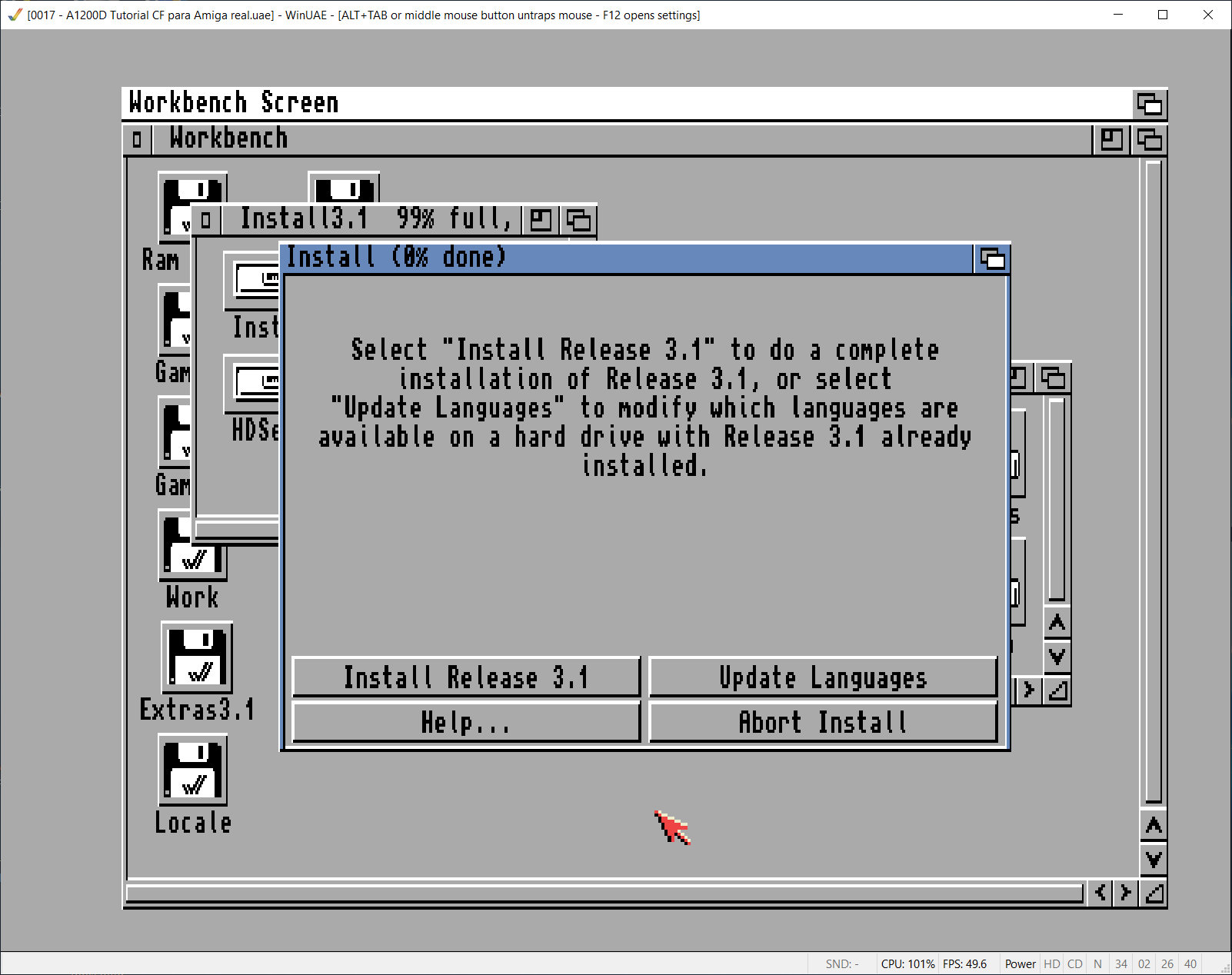This screenshot has height=975, width=1232.
Task: Open the installer Help... button
Action: pos(466,722)
